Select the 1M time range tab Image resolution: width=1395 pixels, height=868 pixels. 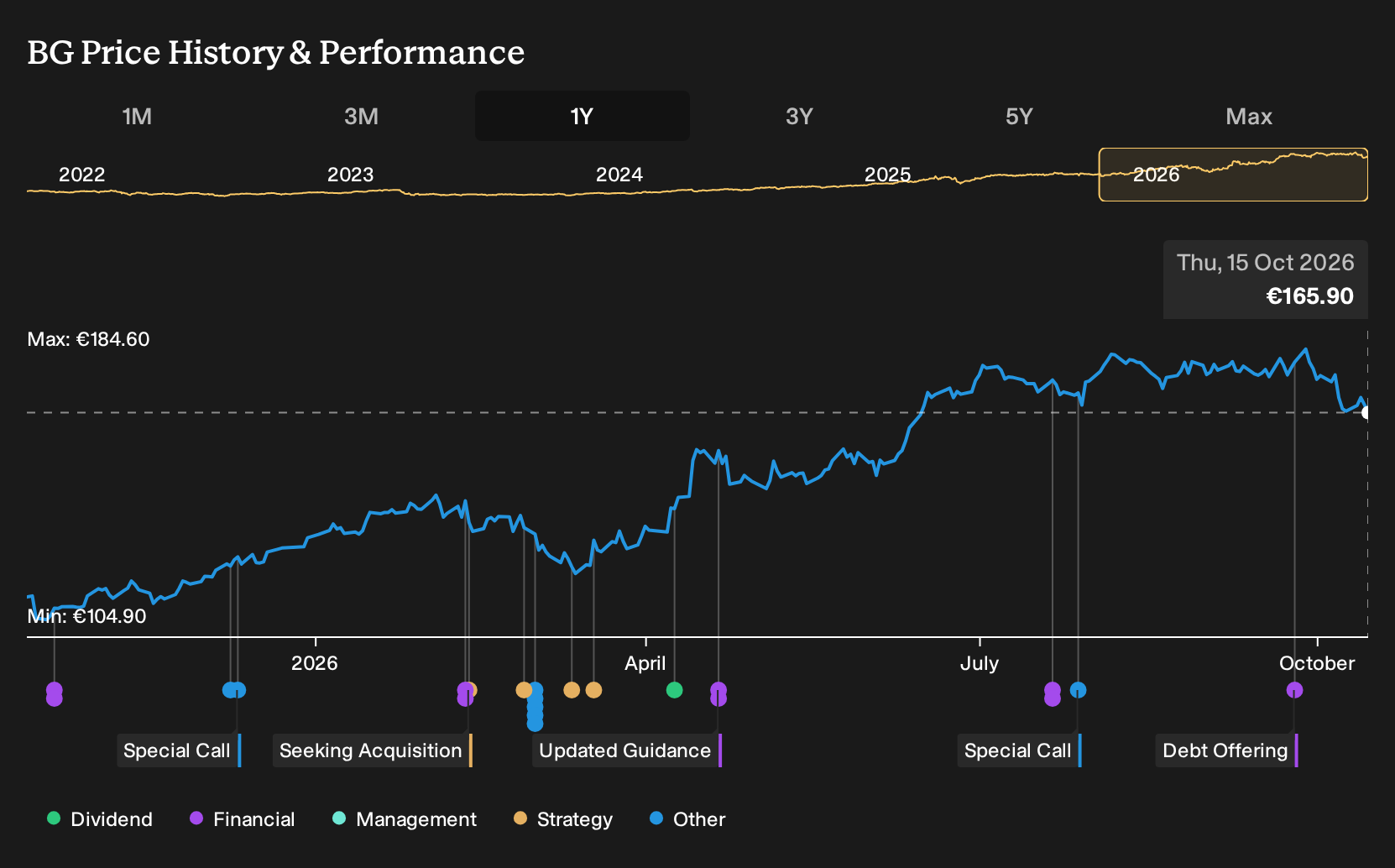coord(137,116)
